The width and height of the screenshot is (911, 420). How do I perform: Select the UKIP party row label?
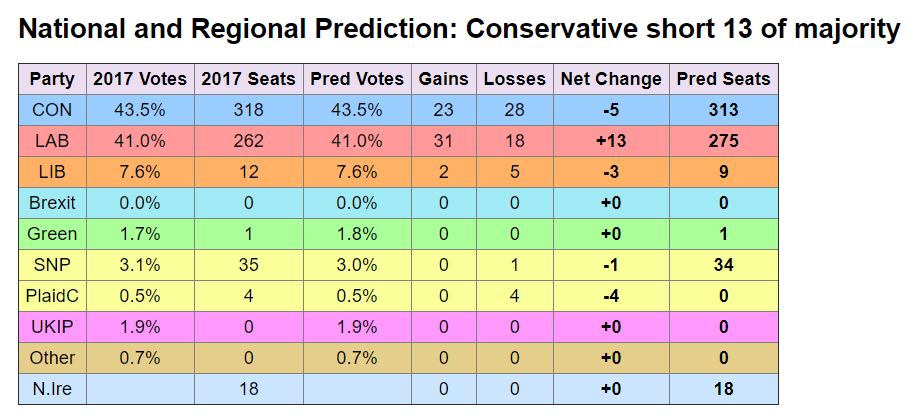tap(52, 327)
